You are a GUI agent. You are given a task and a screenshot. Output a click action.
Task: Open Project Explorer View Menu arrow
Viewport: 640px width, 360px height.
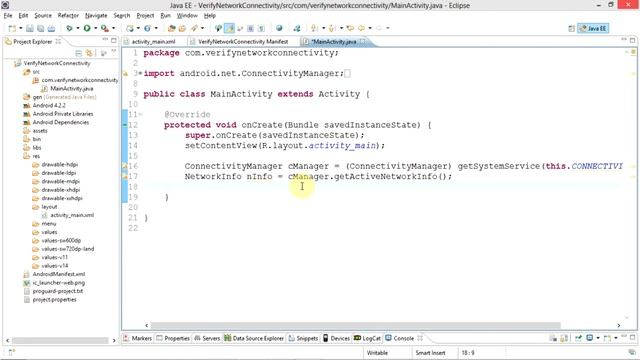point(113,52)
